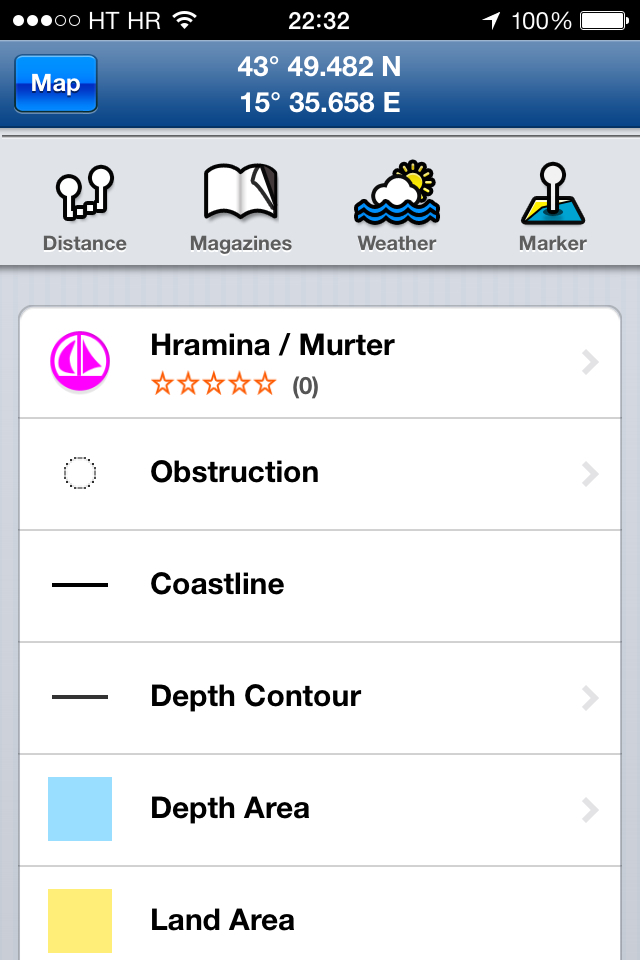640x960 pixels.
Task: Tap the coordinates display in header
Action: coord(320,84)
